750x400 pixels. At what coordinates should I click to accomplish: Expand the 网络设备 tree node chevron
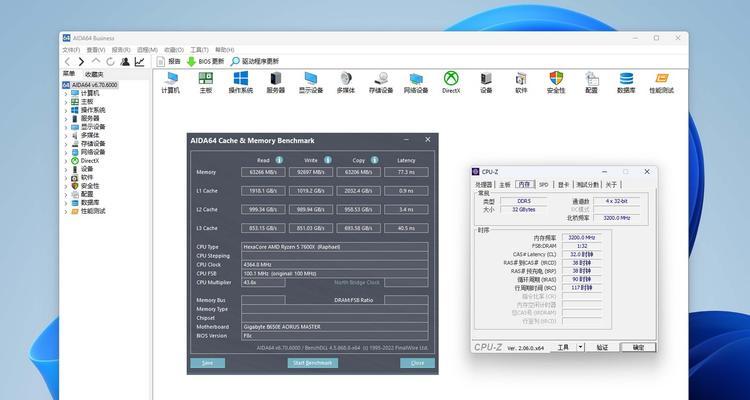(x=66, y=152)
